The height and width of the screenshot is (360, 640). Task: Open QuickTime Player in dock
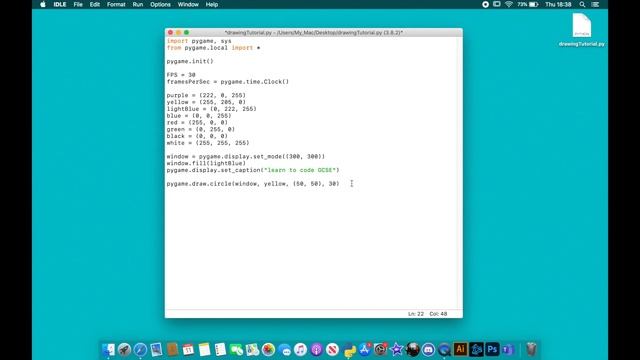[444, 350]
